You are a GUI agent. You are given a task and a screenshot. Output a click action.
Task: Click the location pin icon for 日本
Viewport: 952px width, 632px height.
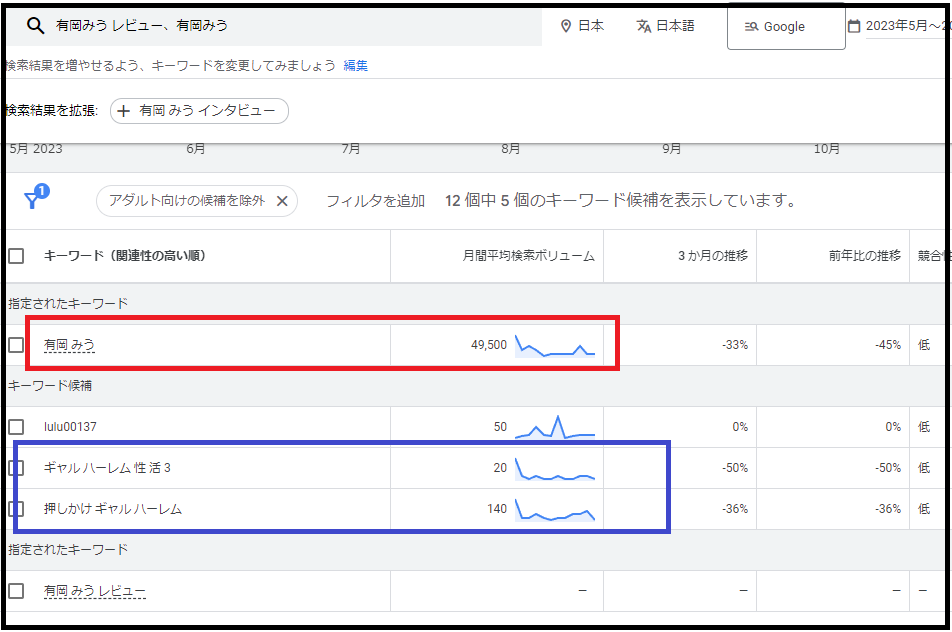pyautogui.click(x=566, y=26)
